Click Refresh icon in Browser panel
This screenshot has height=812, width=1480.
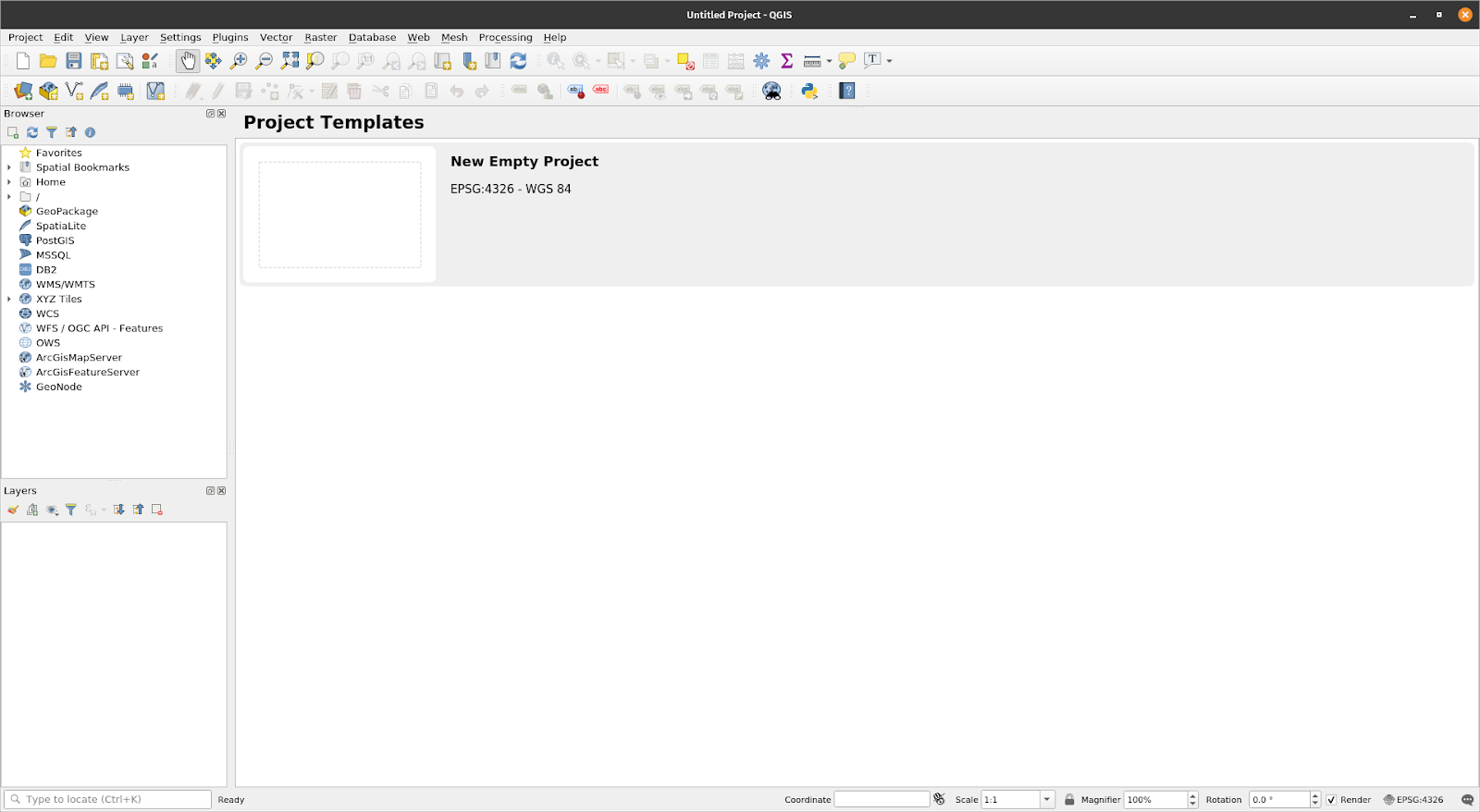32,132
